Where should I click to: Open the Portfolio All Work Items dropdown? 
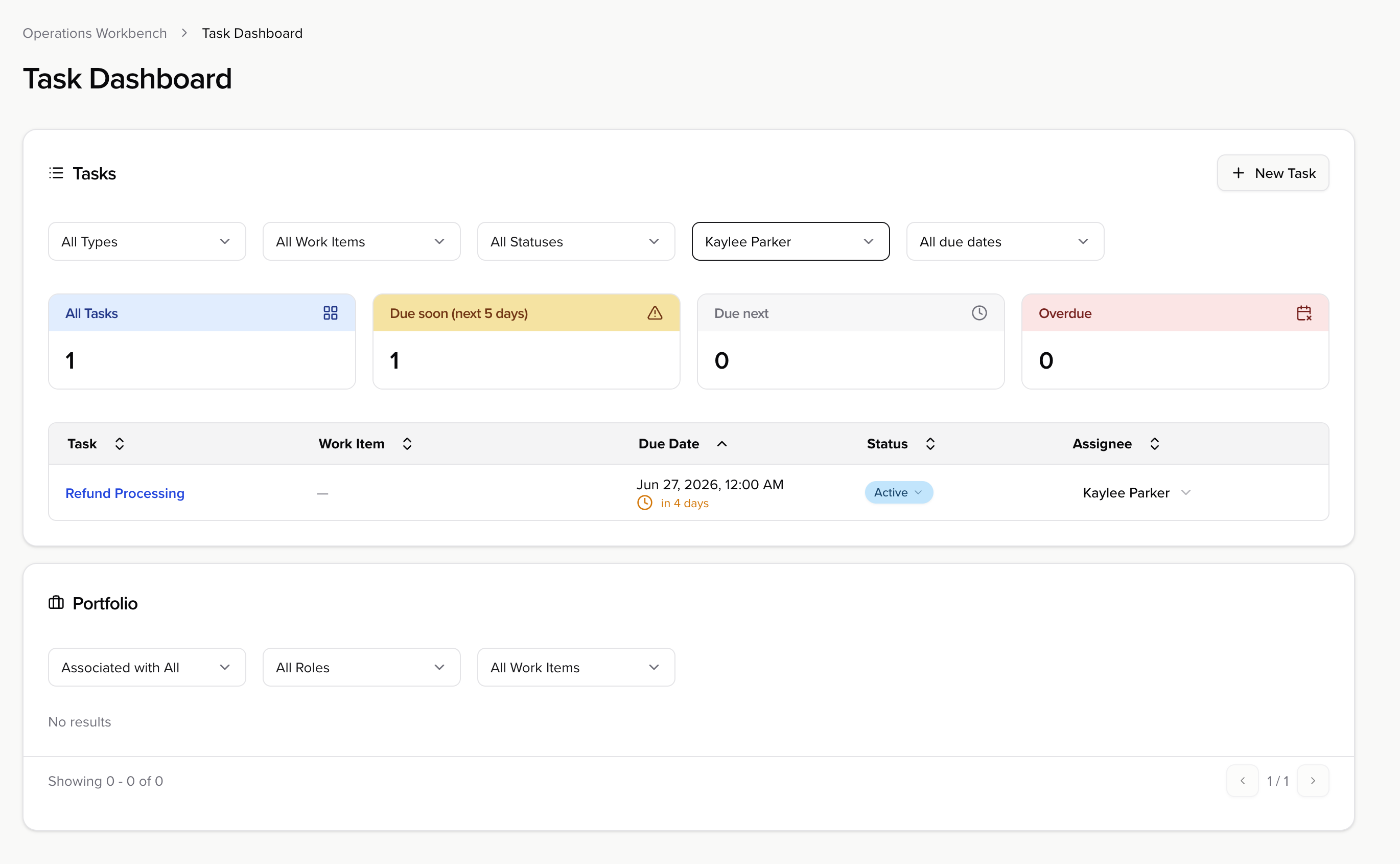[x=576, y=668]
